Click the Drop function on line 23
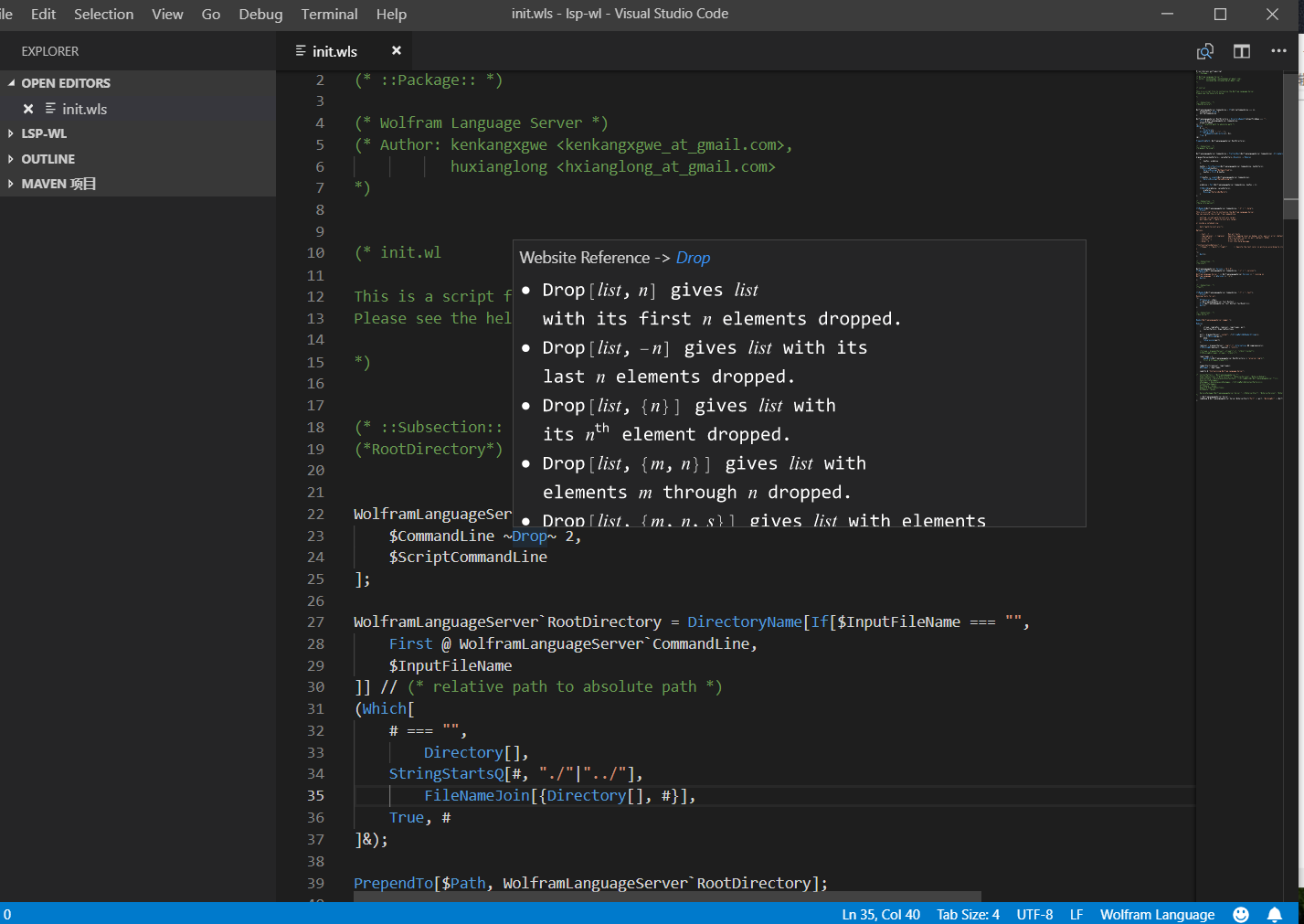Image resolution: width=1304 pixels, height=924 pixels. (x=530, y=536)
